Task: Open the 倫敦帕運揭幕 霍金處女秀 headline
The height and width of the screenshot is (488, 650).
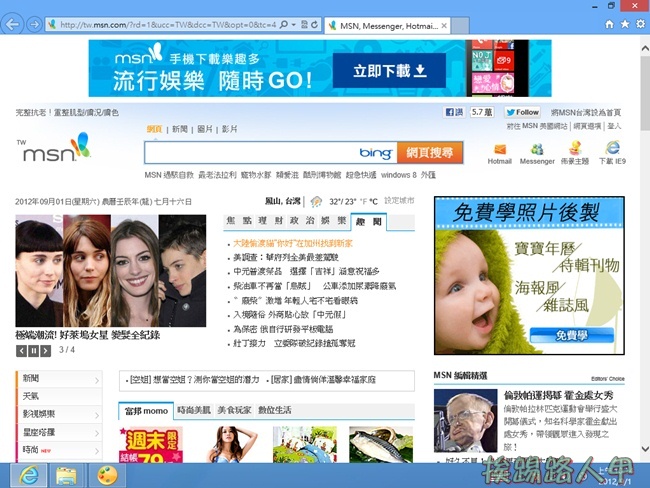Action: click(x=558, y=395)
